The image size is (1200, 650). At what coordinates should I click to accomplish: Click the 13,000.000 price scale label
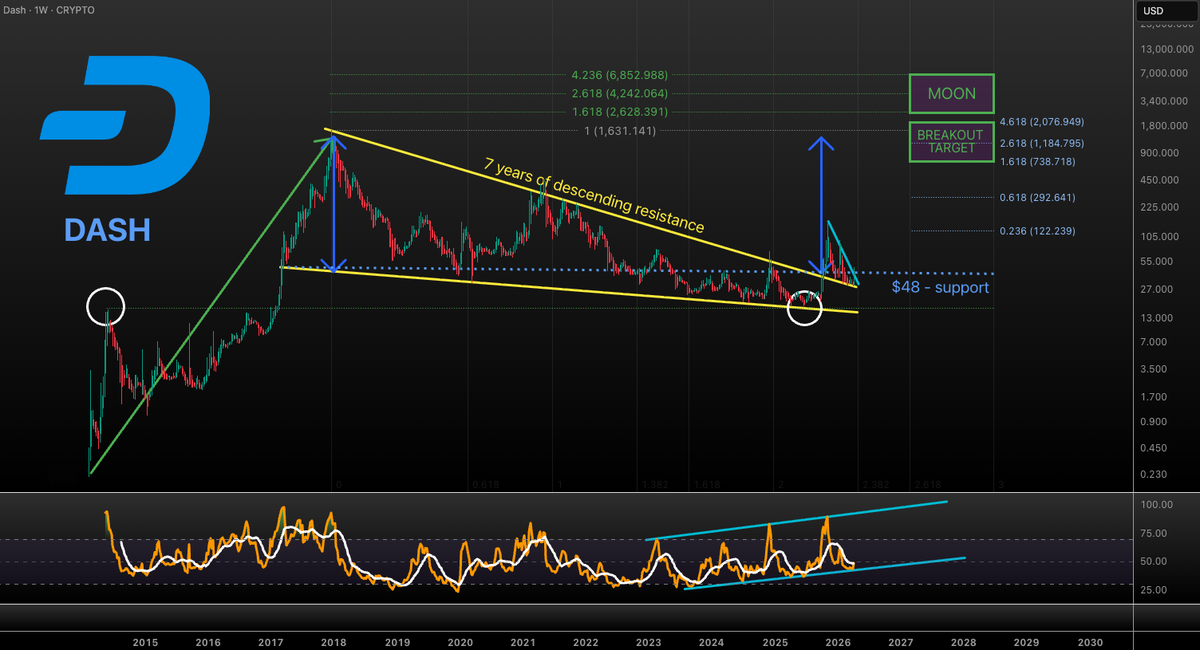(1165, 49)
